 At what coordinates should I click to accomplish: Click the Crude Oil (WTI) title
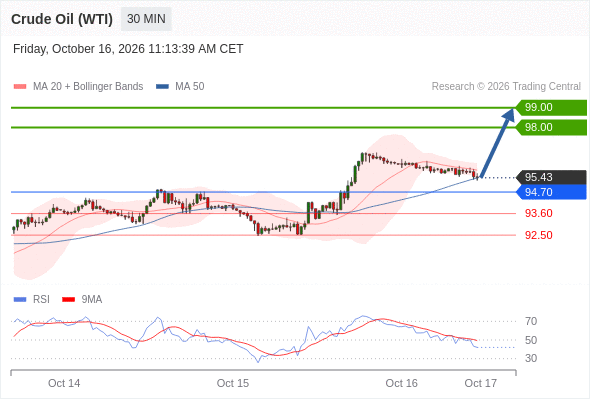tap(62, 19)
